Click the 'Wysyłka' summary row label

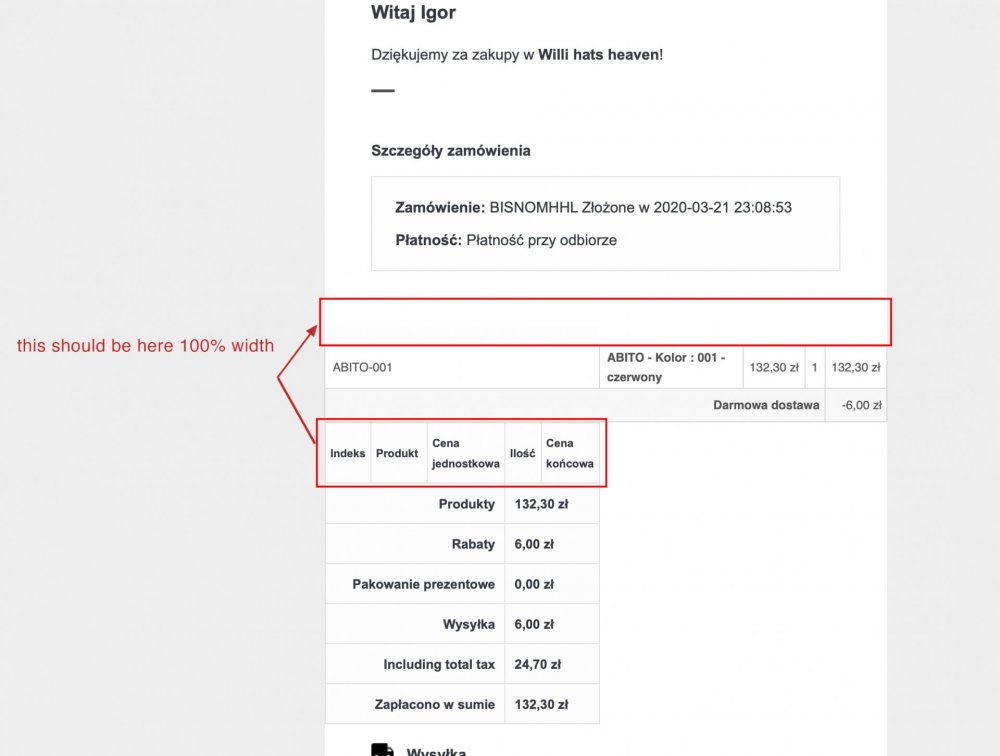(469, 625)
